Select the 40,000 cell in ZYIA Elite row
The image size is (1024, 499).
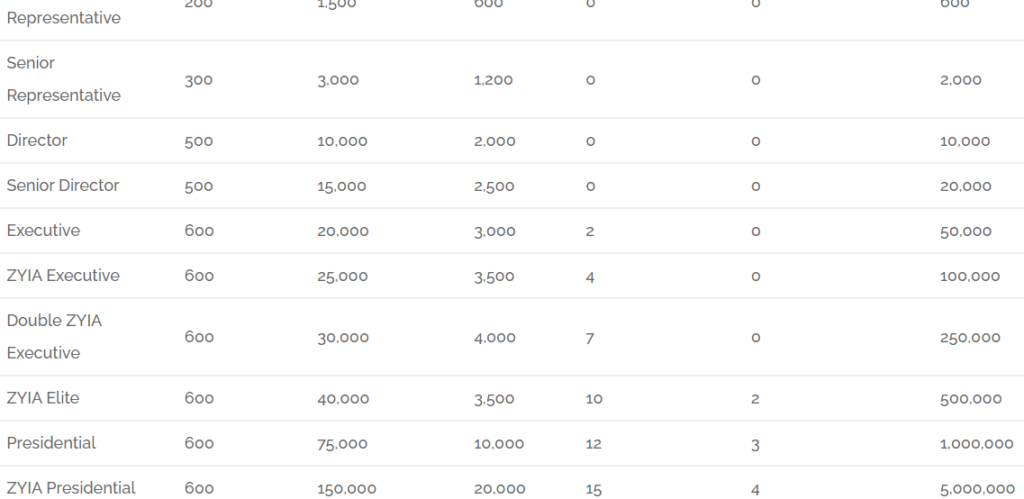pyautogui.click(x=343, y=398)
